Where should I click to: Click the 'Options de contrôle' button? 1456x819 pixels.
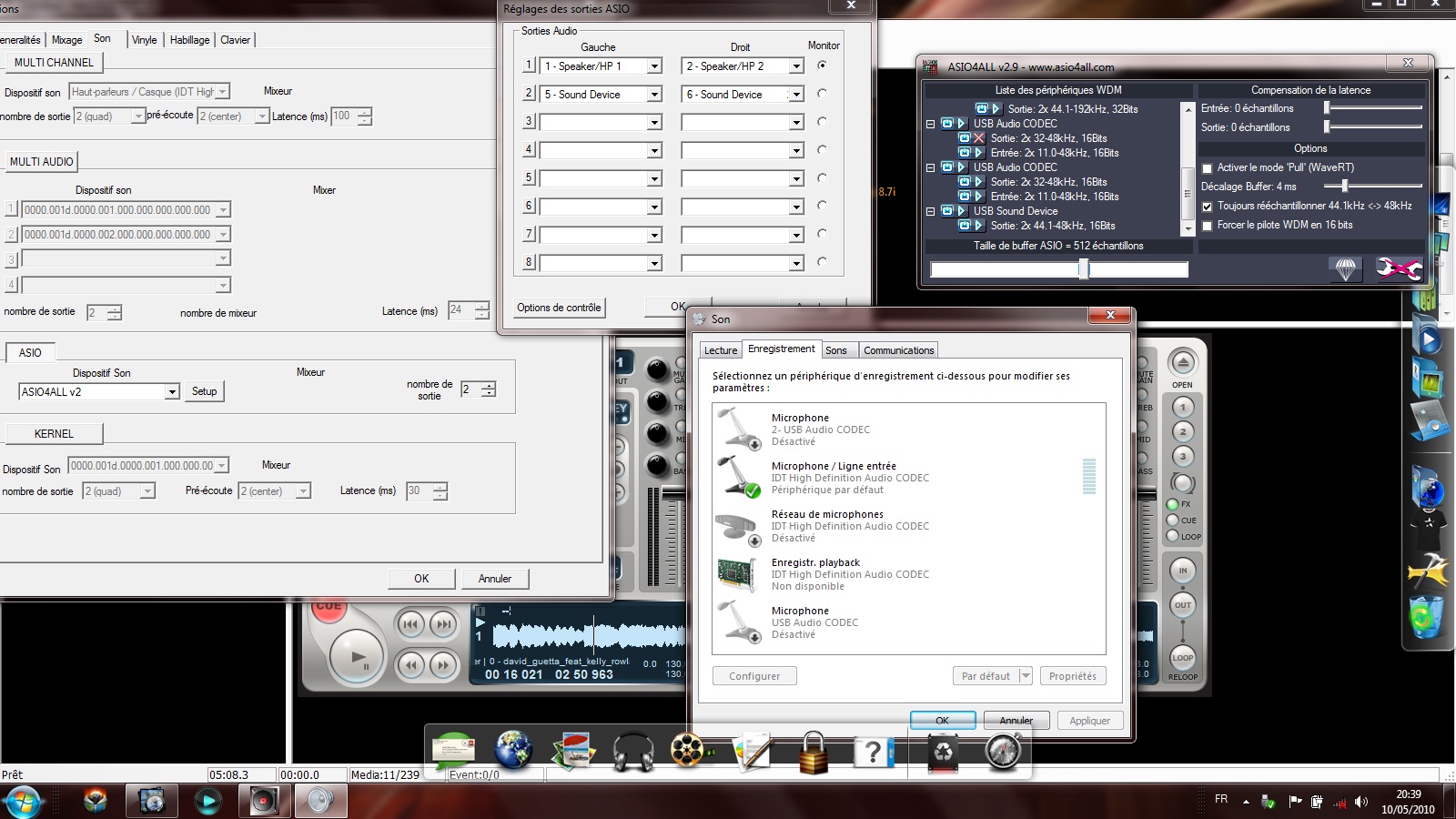click(x=558, y=308)
